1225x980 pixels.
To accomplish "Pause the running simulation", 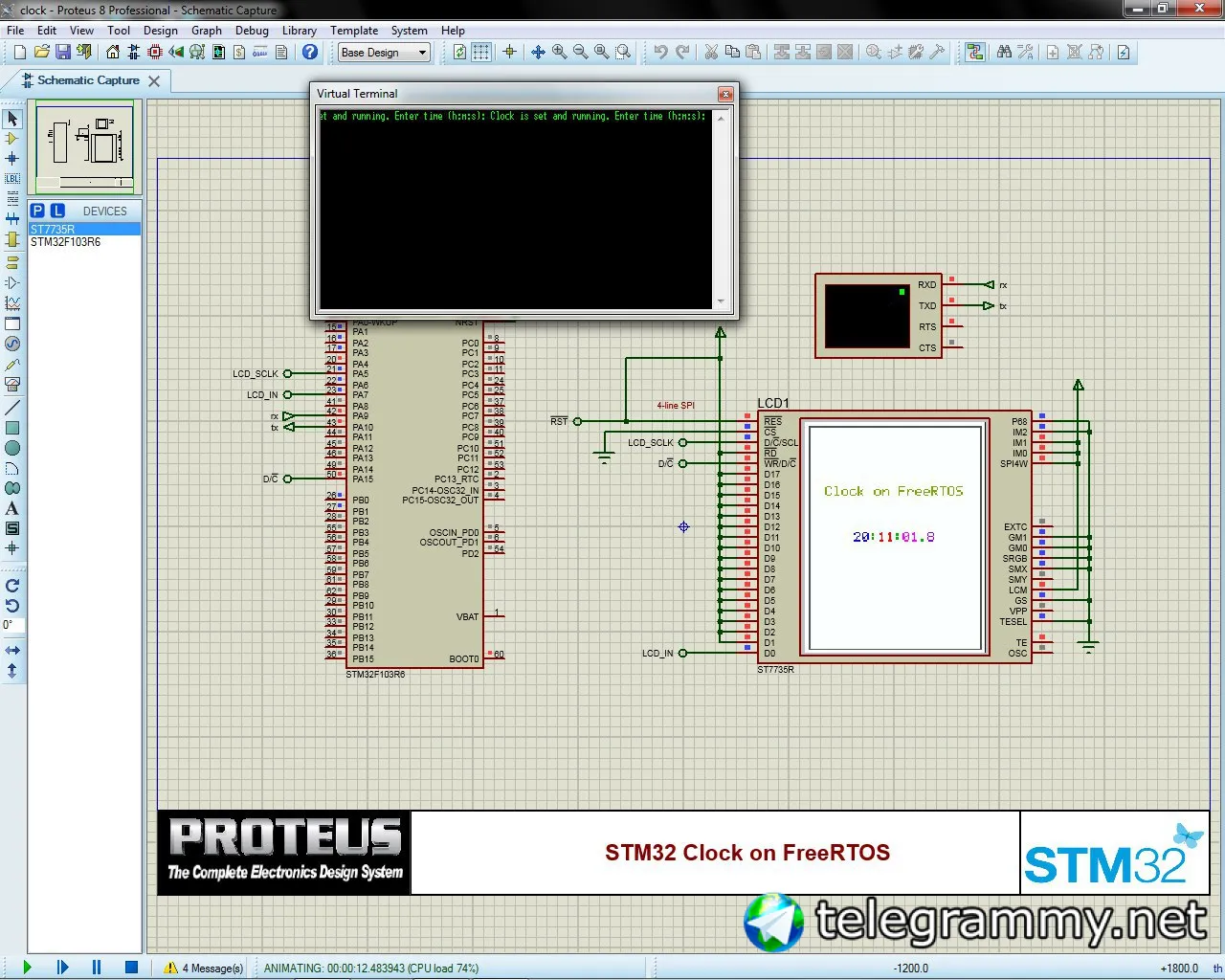I will coord(97,968).
